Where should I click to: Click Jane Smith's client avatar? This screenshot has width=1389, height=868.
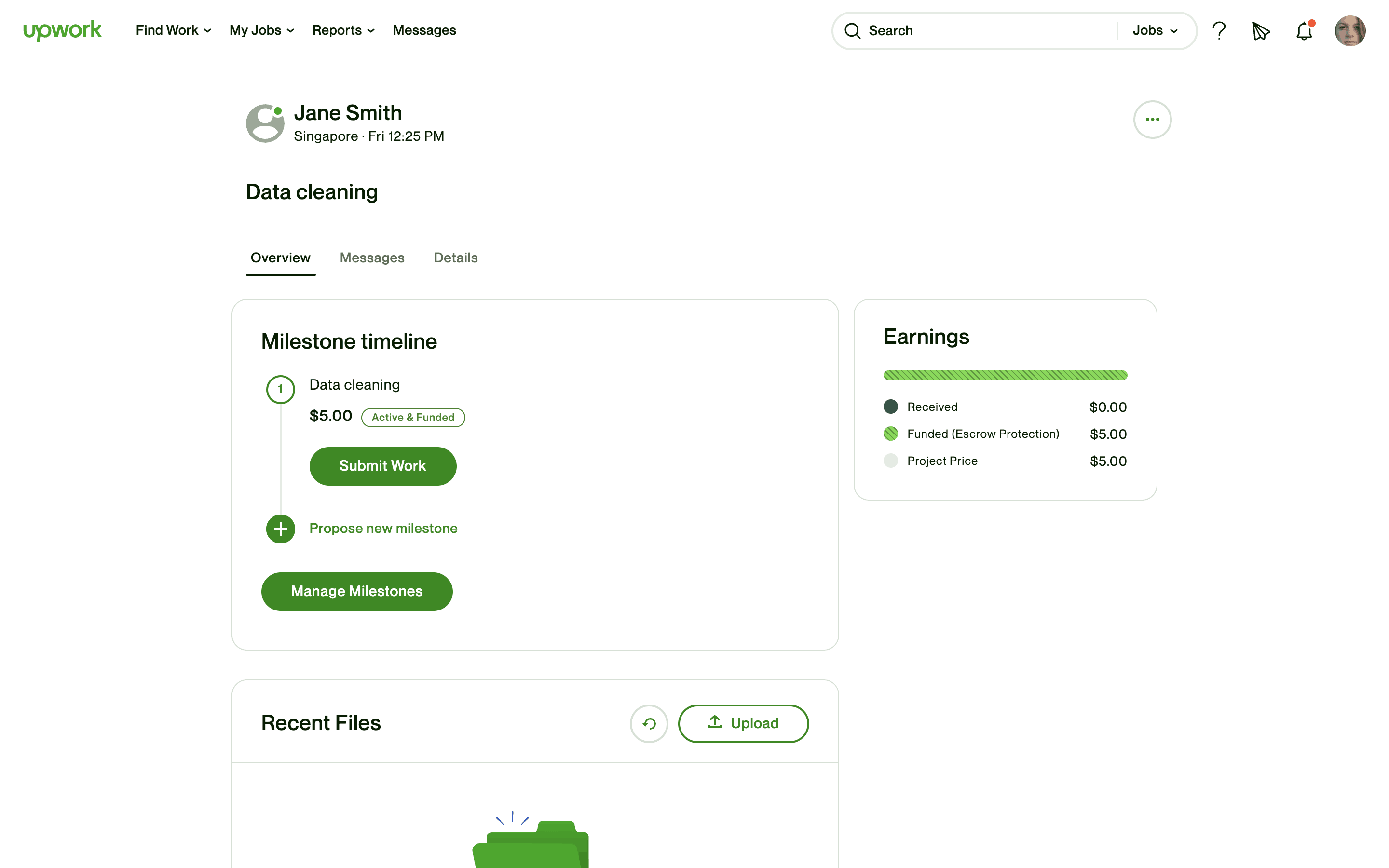pyautogui.click(x=265, y=123)
